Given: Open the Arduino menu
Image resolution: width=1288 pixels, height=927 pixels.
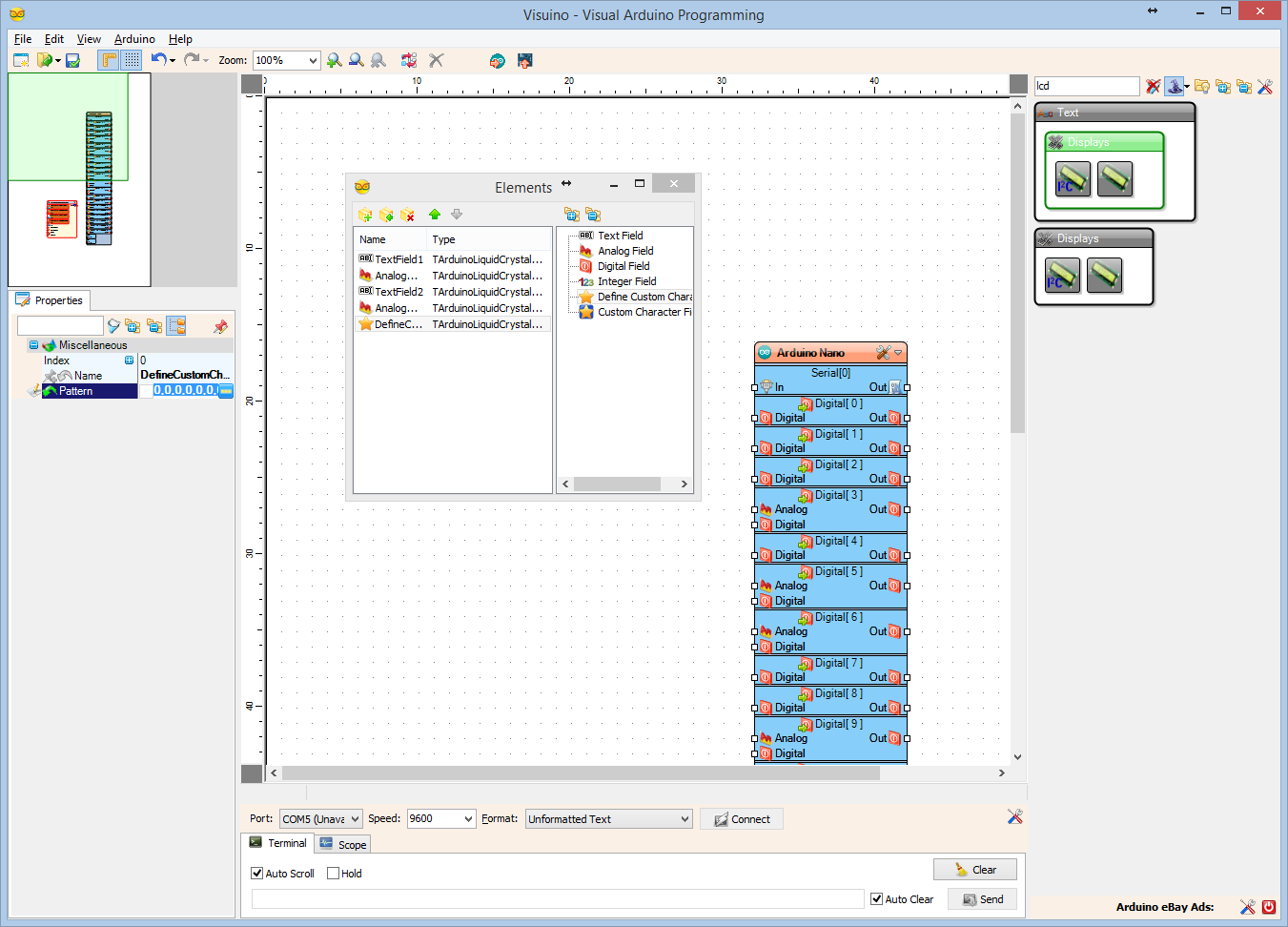Looking at the screenshot, I should (x=134, y=39).
